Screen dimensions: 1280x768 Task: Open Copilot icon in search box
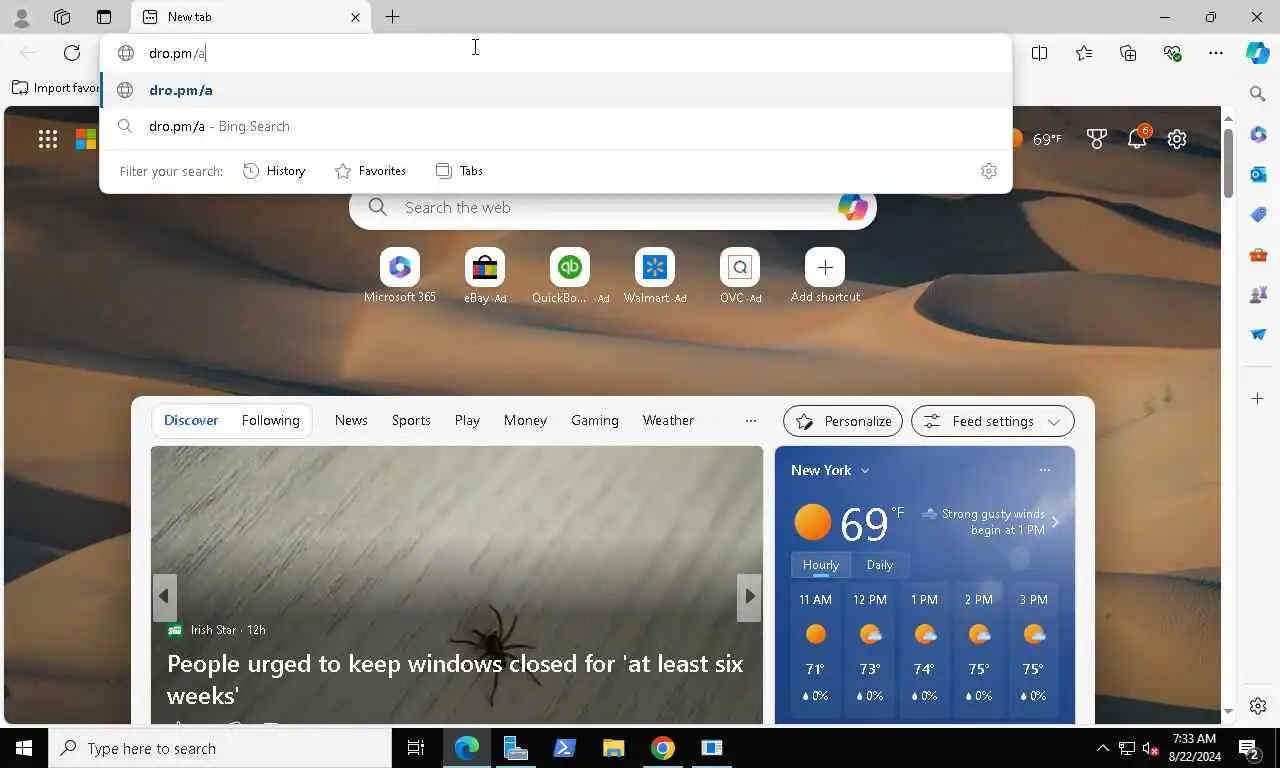[x=852, y=207]
